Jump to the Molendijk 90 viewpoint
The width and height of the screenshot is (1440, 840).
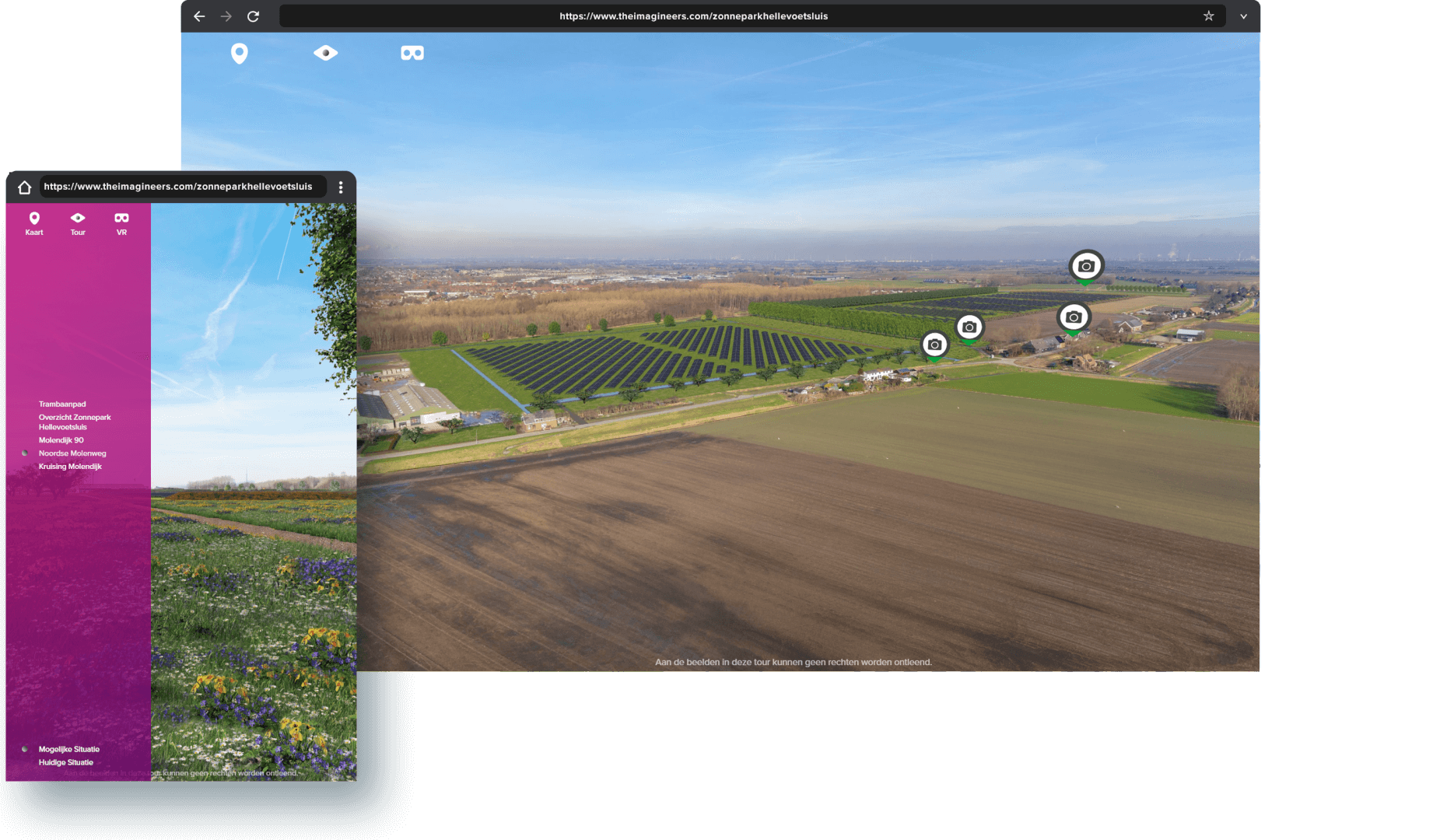point(61,440)
